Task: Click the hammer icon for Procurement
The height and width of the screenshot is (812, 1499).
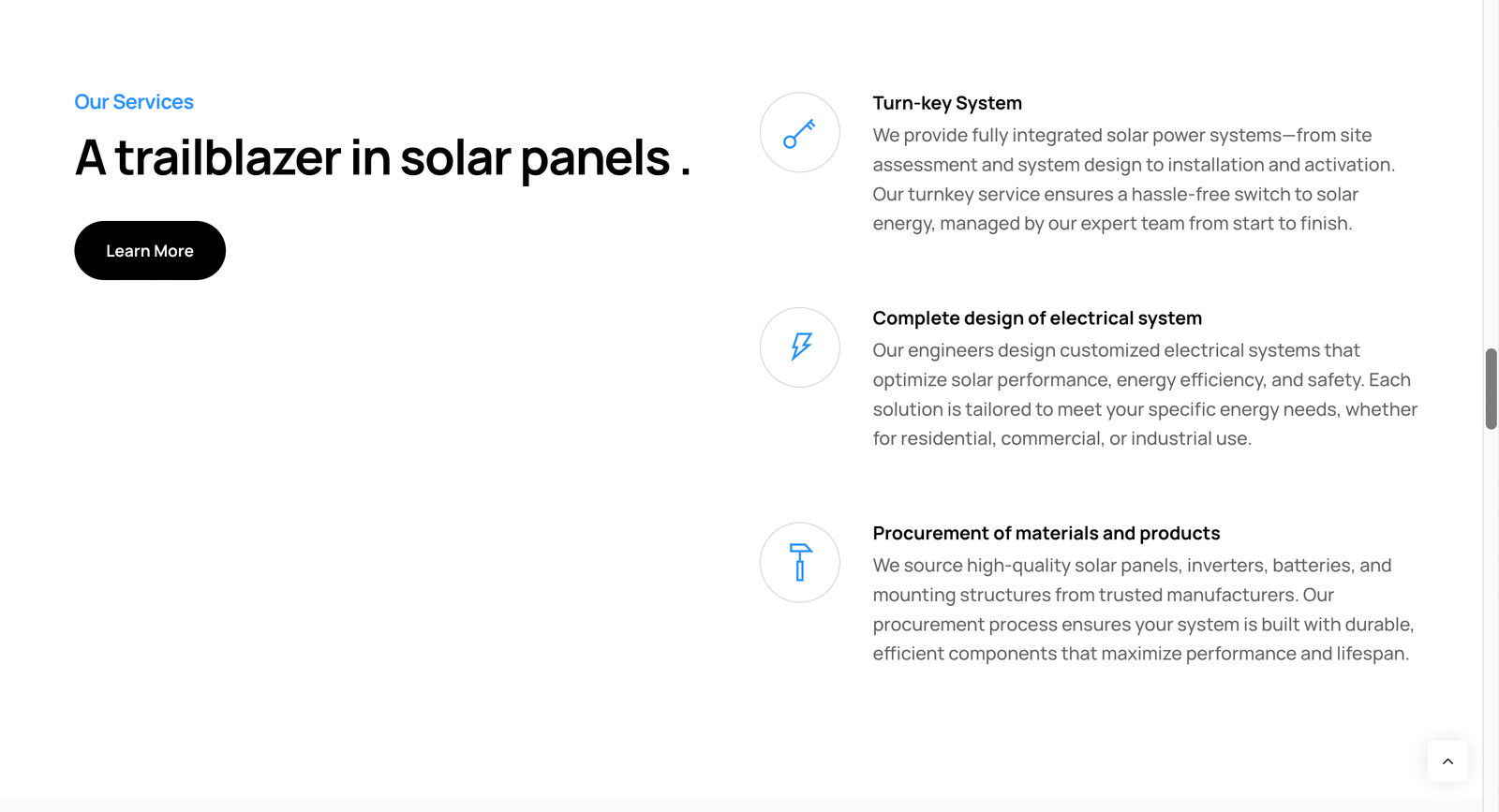Action: pos(799,563)
